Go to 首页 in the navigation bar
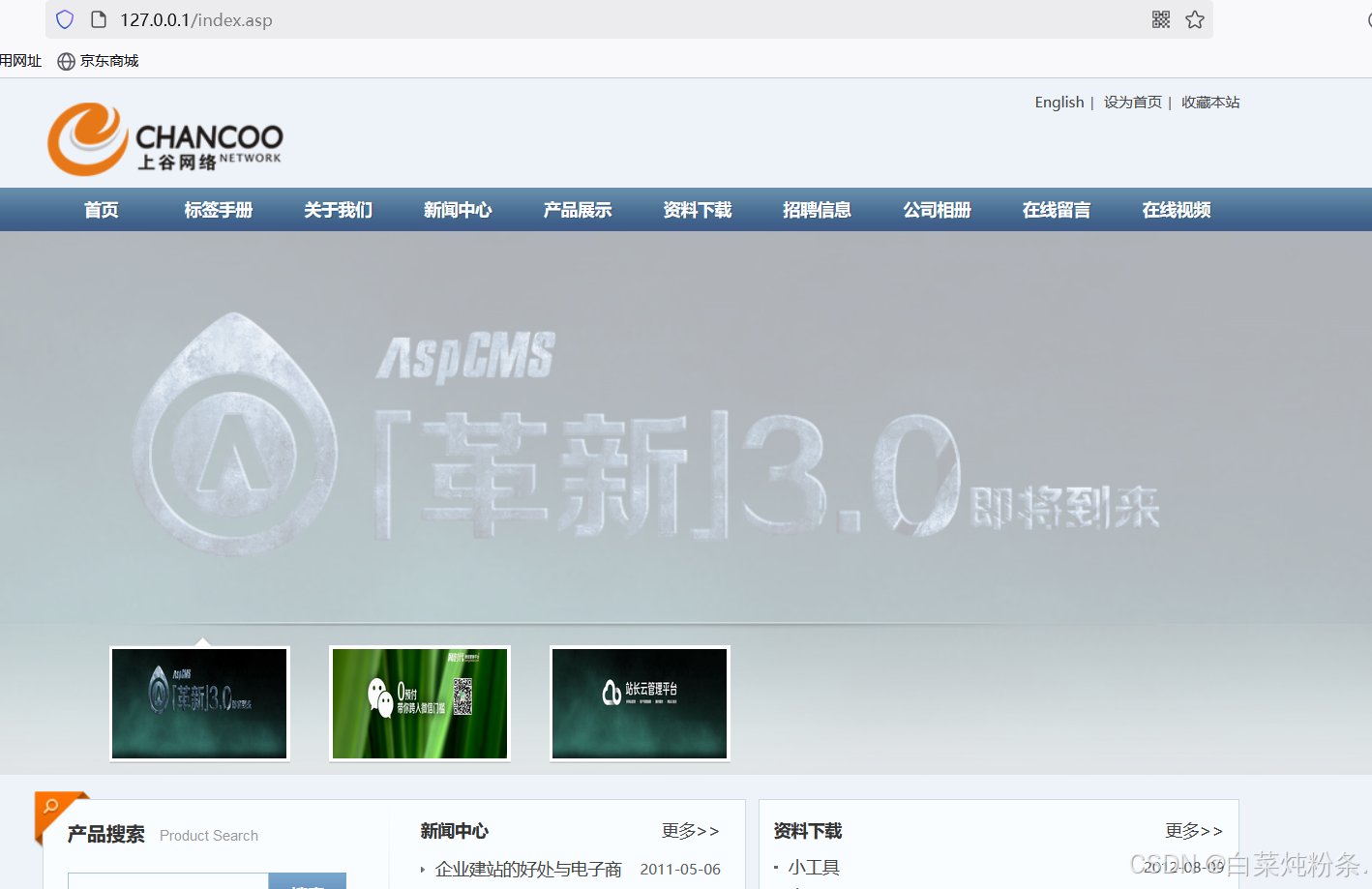This screenshot has height=889, width=1372. point(101,210)
